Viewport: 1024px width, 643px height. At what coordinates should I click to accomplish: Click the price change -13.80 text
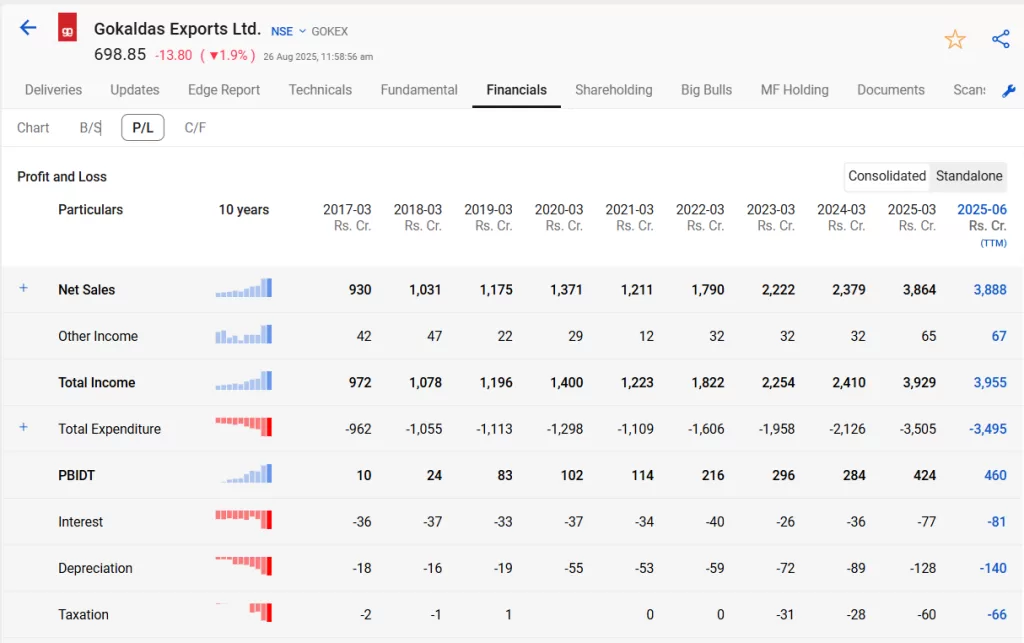click(x=174, y=55)
